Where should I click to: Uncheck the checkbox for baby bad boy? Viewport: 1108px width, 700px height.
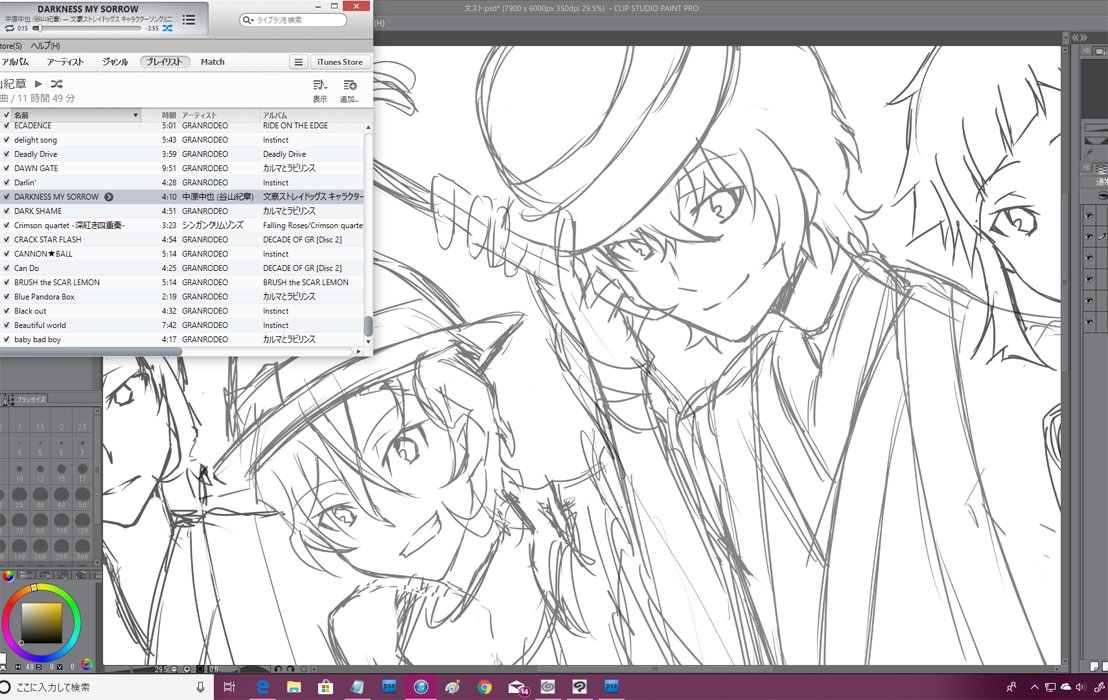tap(7, 340)
